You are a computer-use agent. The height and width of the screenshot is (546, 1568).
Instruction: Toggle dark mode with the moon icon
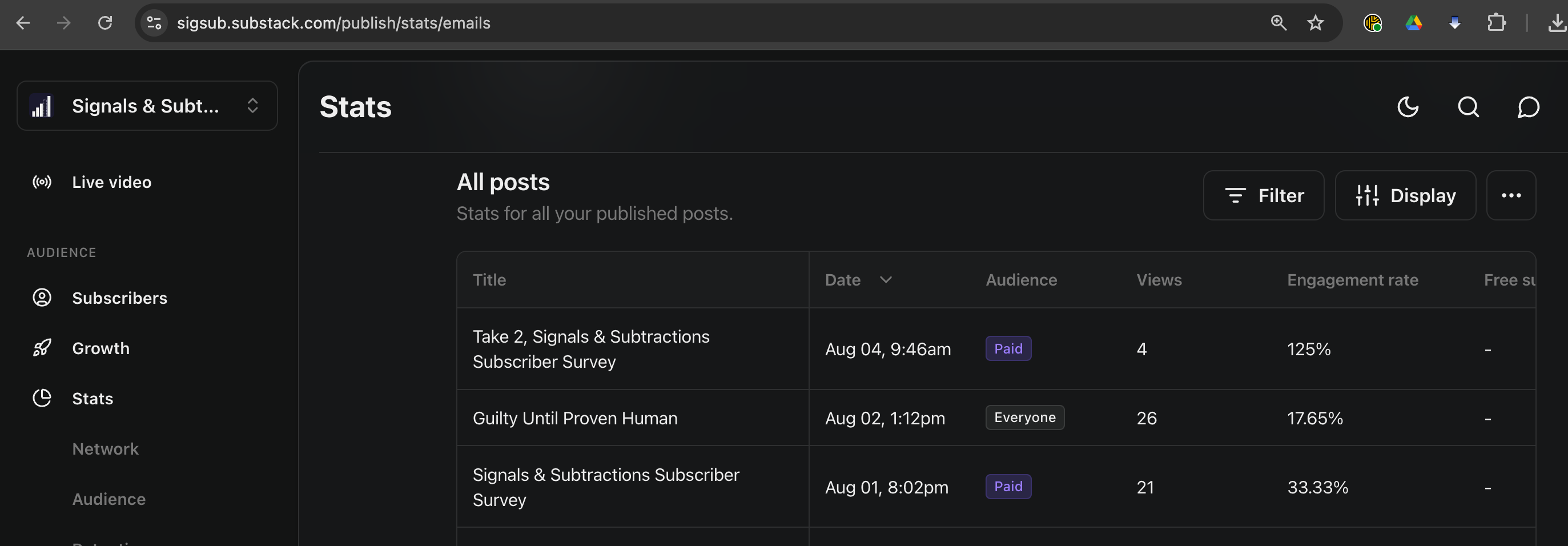point(1408,107)
